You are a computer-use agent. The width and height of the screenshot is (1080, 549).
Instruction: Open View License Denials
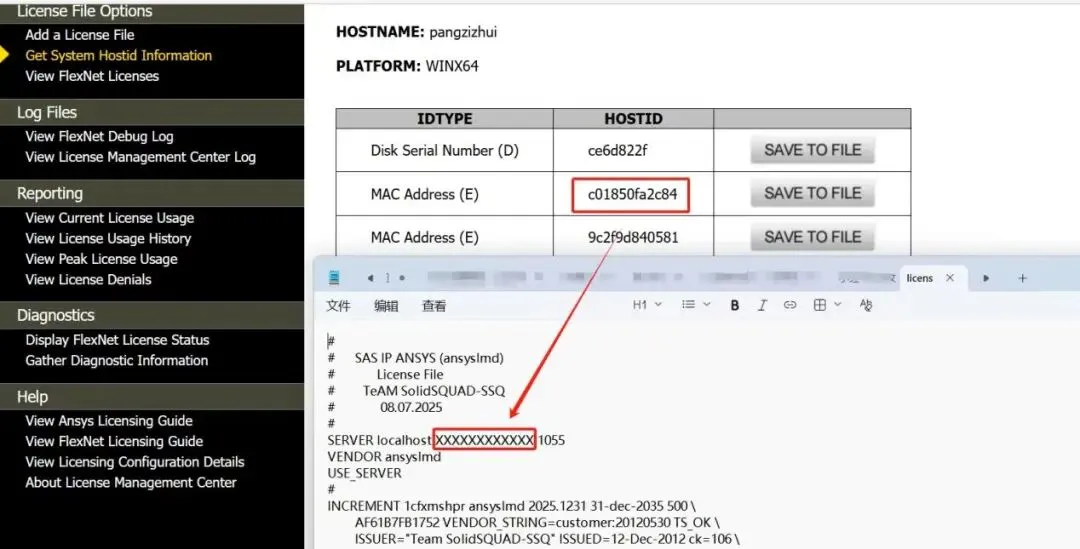88,280
